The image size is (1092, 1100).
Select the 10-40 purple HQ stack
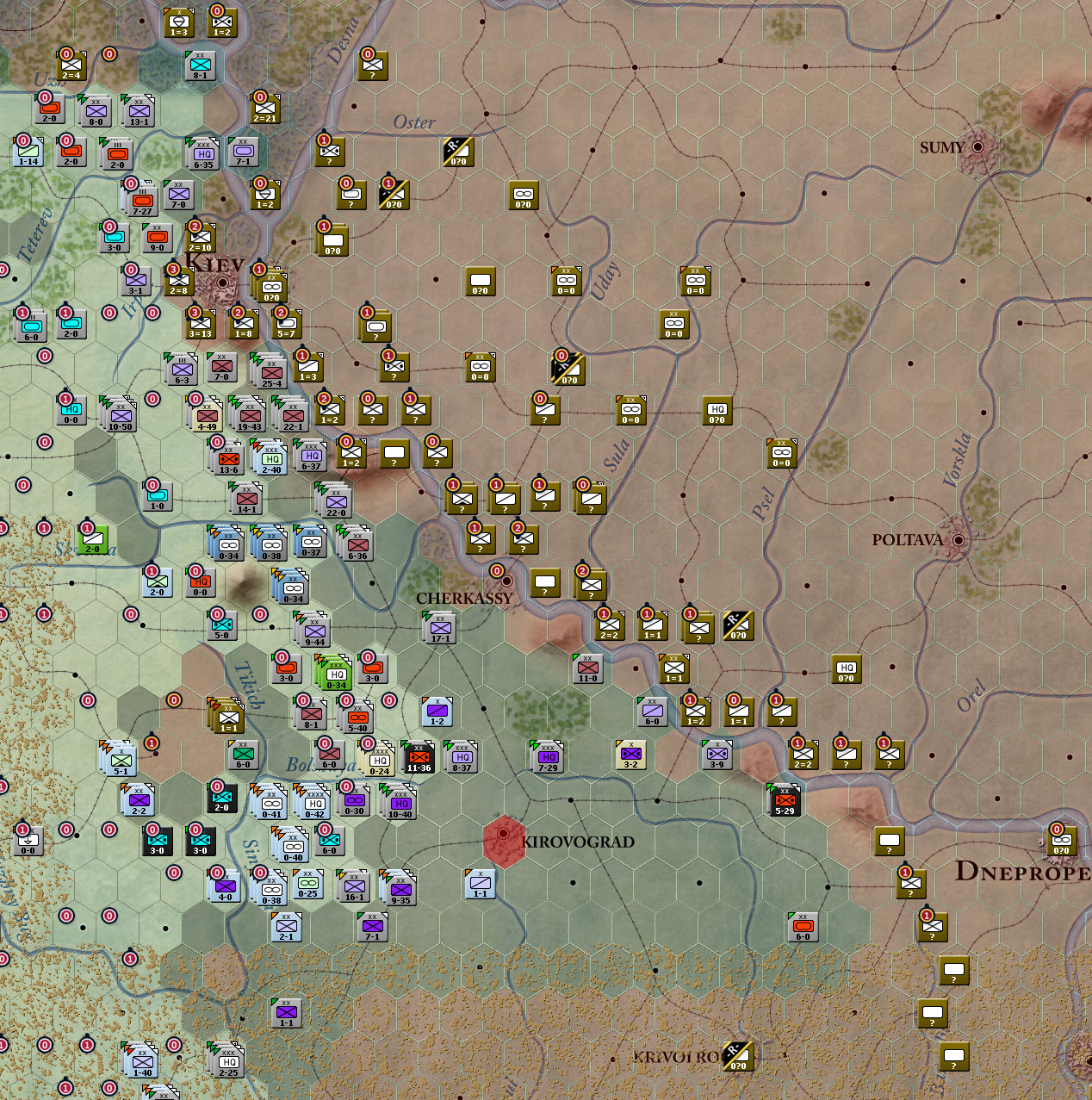click(x=399, y=804)
